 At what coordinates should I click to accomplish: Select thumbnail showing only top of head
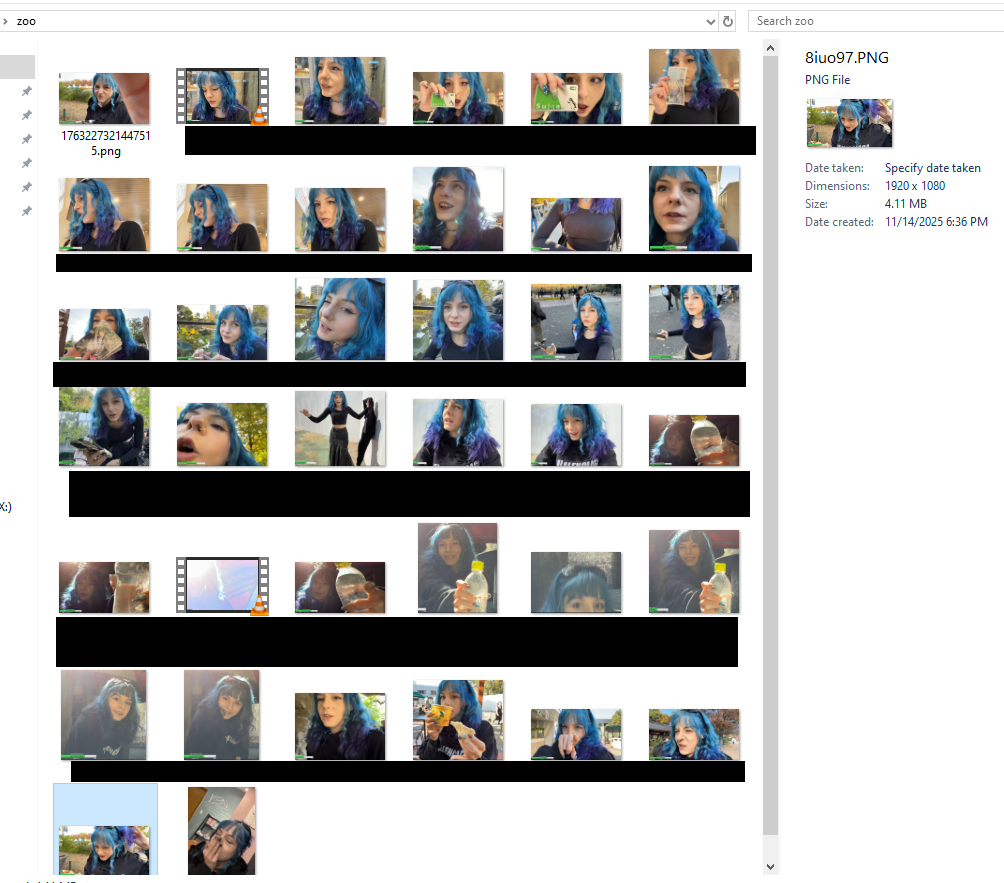click(x=576, y=582)
